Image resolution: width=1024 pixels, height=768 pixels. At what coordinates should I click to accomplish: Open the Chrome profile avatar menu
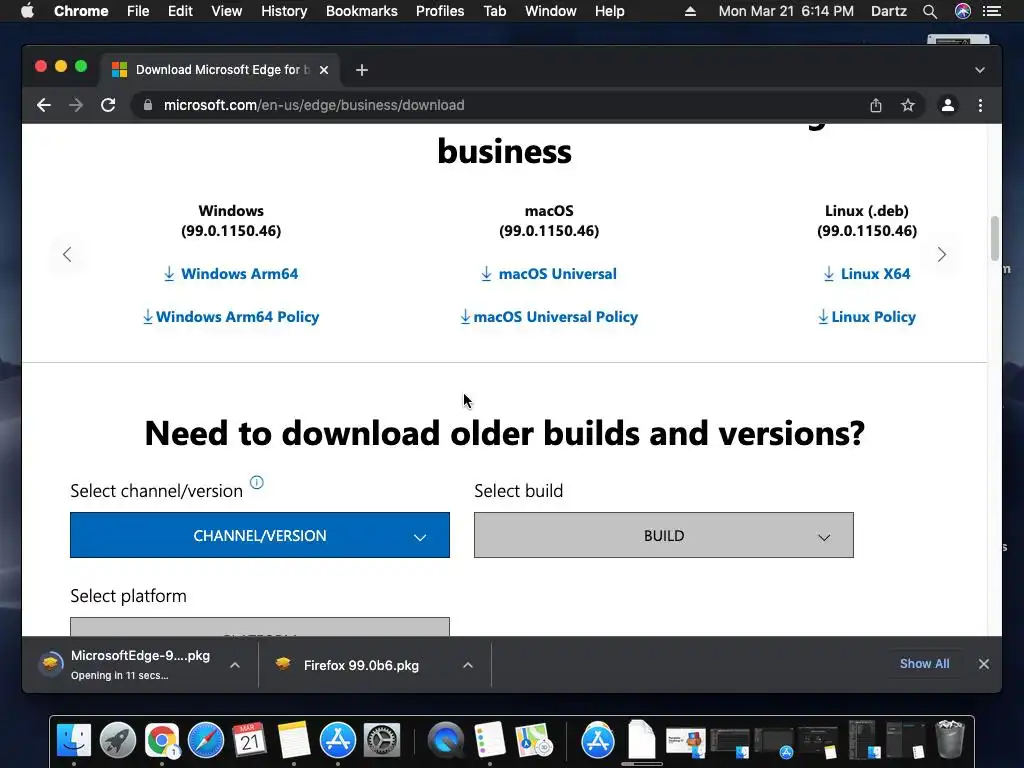click(x=948, y=105)
